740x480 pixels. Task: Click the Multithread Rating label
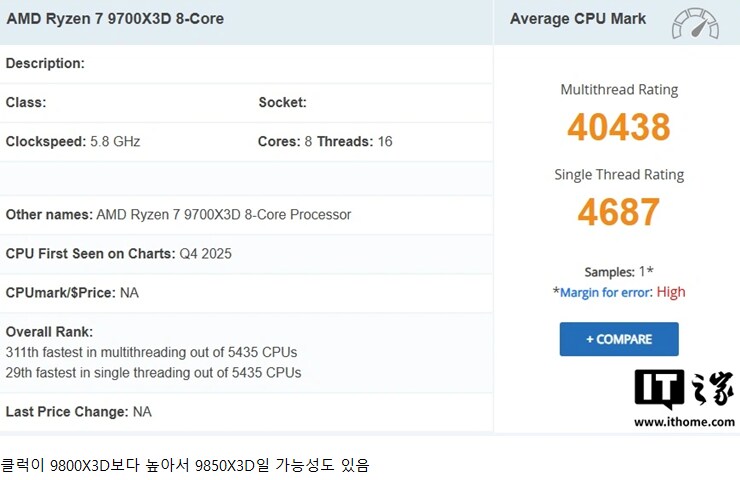pyautogui.click(x=619, y=90)
